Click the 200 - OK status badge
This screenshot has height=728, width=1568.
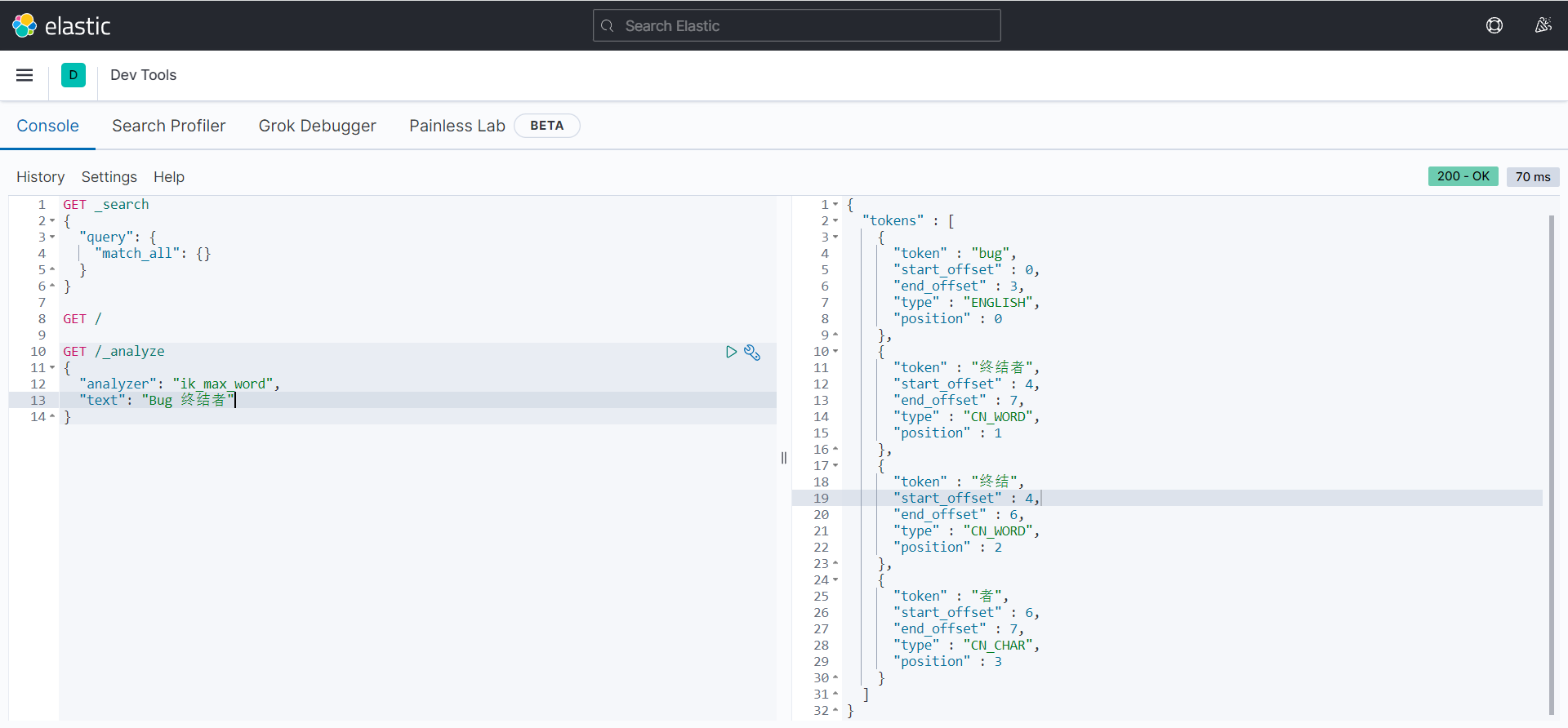[x=1463, y=176]
